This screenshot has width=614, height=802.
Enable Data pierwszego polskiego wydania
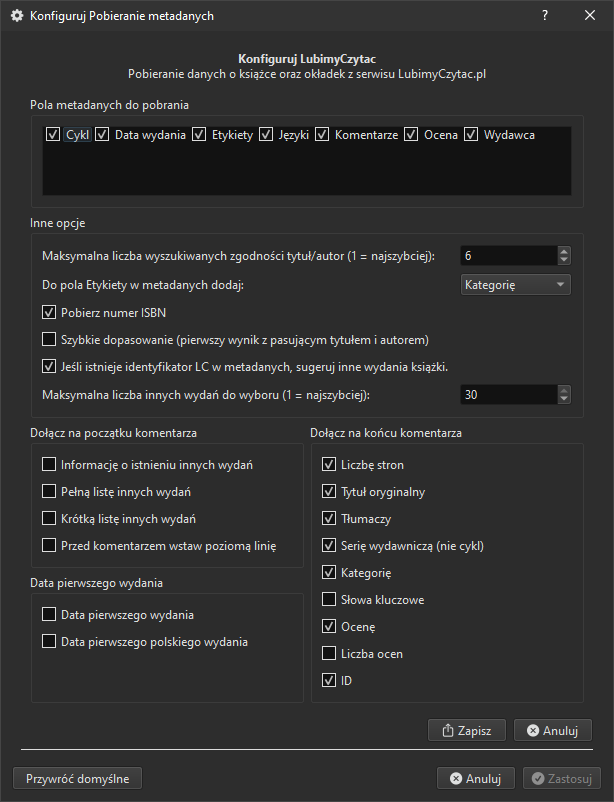(x=50, y=642)
